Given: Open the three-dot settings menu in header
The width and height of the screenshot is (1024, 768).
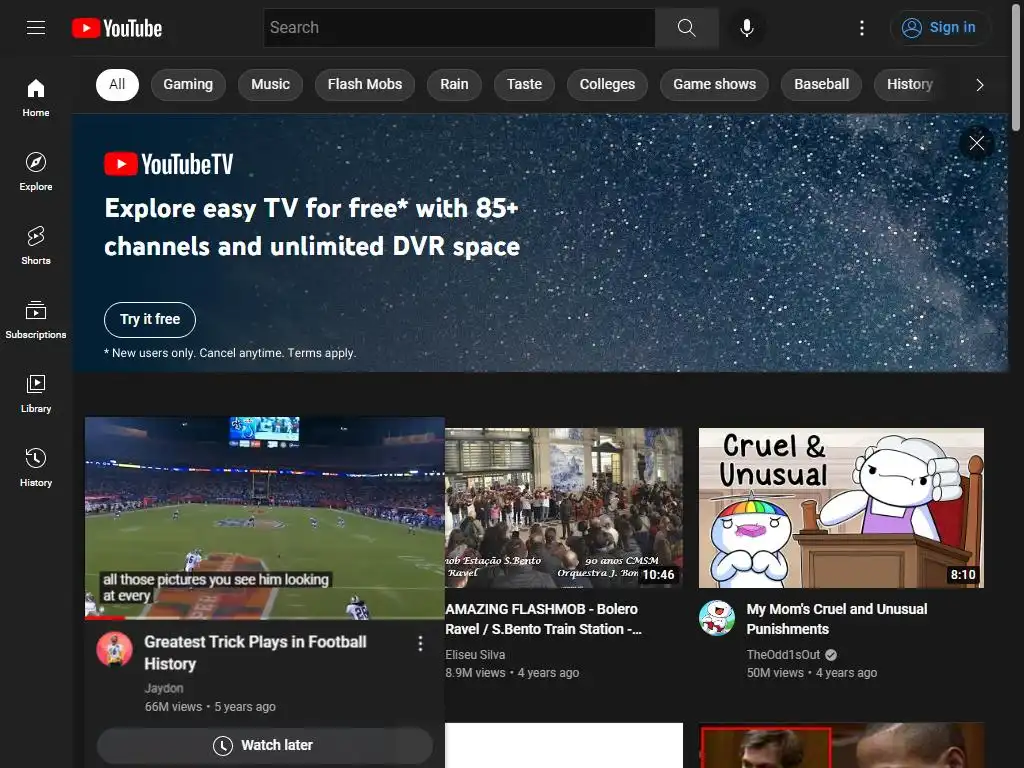Looking at the screenshot, I should click(861, 27).
